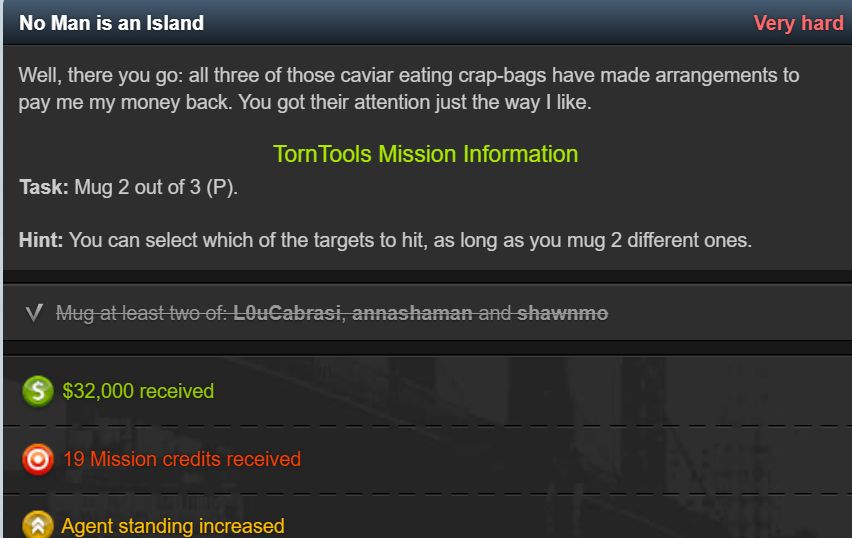Viewport: 852px width, 538px height.
Task: Click the bold Hint: label
Action: (41, 240)
